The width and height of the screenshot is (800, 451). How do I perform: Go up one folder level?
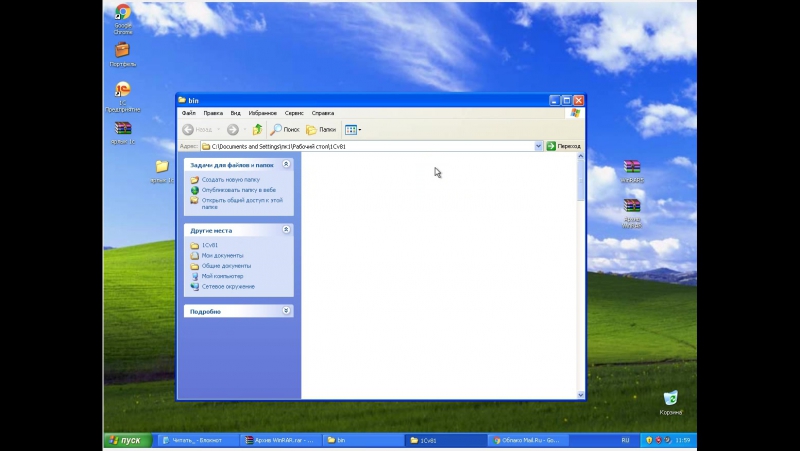pyautogui.click(x=257, y=130)
